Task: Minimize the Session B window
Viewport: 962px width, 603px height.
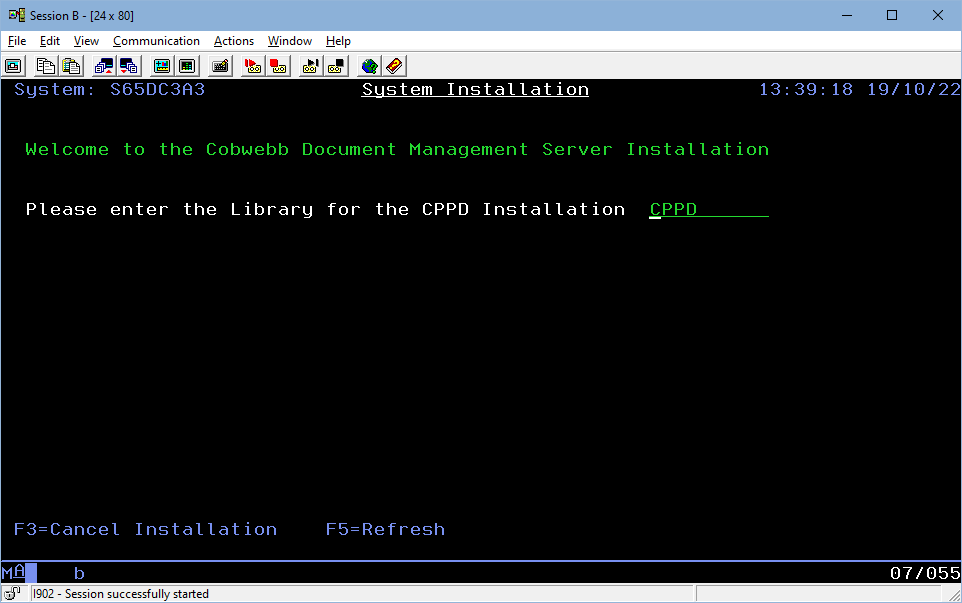Action: point(847,15)
